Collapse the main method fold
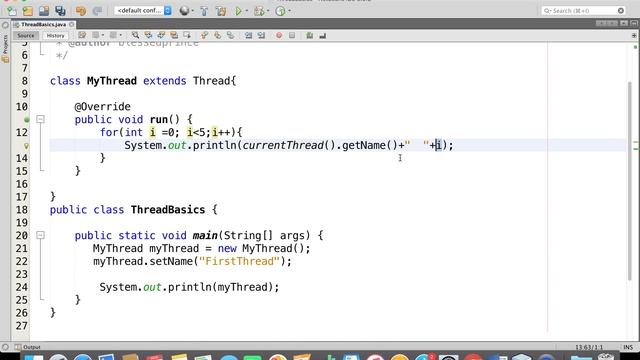 tap(40, 235)
